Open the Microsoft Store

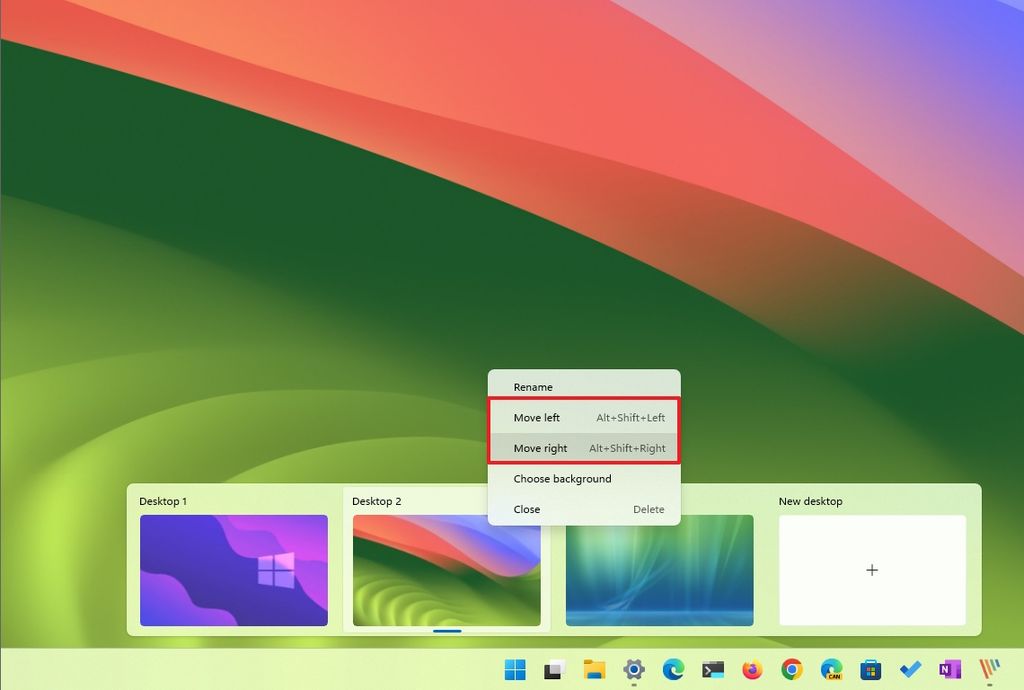(x=871, y=669)
